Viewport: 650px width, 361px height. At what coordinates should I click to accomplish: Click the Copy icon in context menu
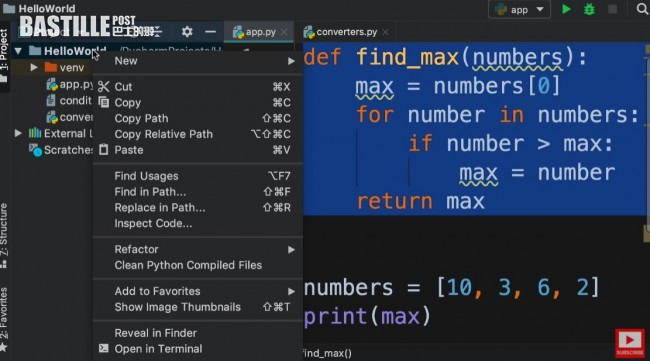tap(104, 102)
